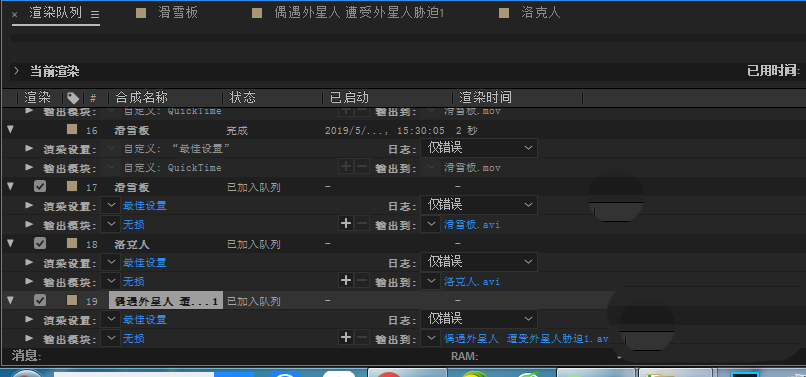Viewport: 806px width, 377px height.
Task: Collapse render item 18 洛克人
Action: (x=10, y=243)
